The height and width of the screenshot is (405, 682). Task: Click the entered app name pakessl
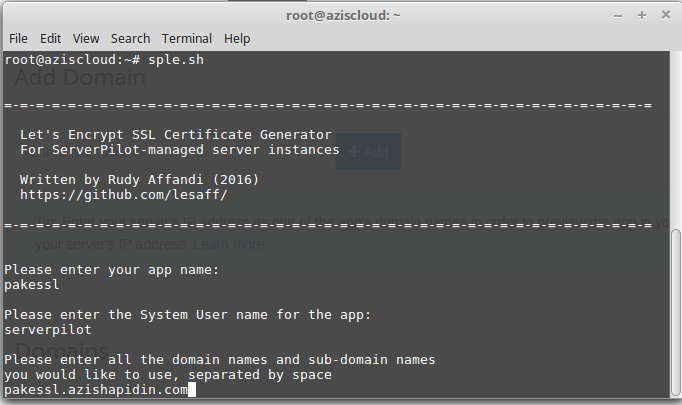[33, 284]
